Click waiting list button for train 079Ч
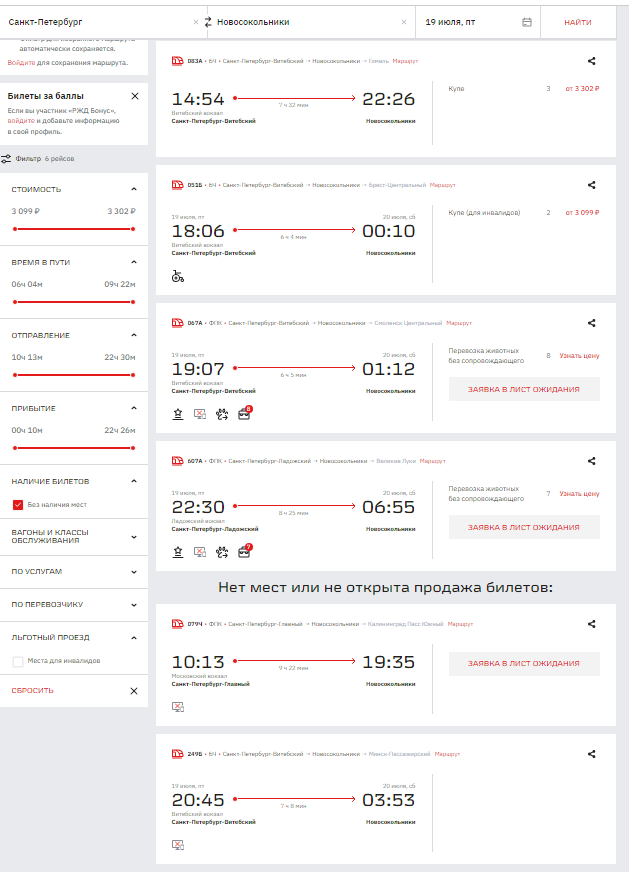 click(524, 663)
